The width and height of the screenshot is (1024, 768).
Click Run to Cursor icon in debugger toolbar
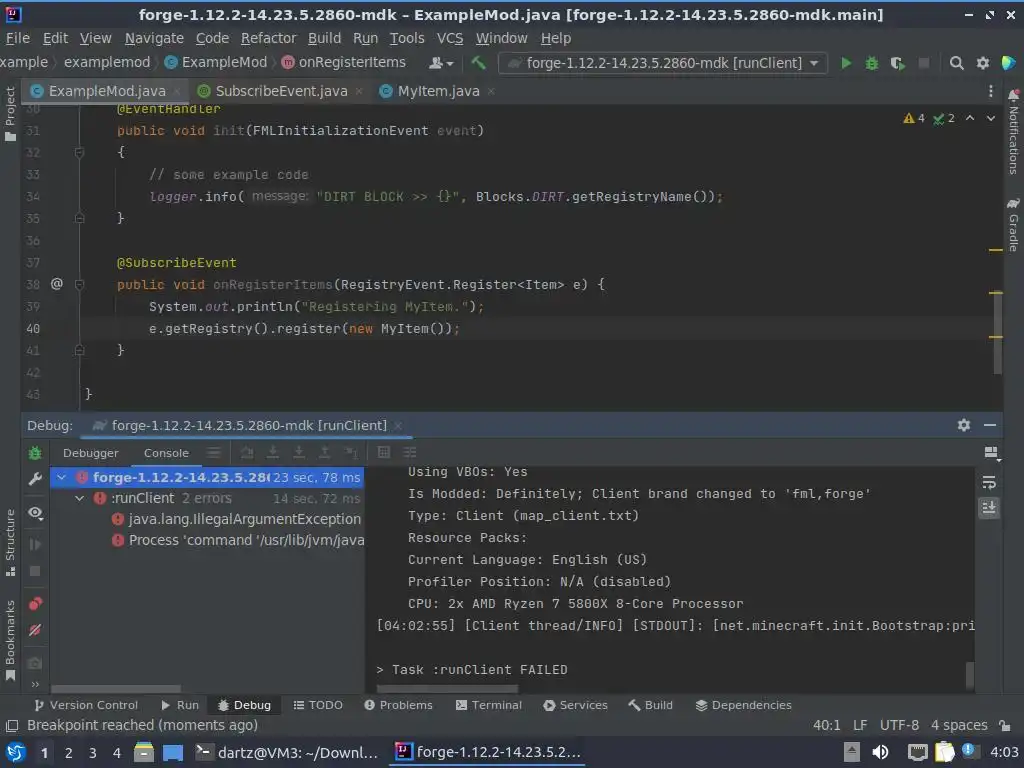pos(351,453)
